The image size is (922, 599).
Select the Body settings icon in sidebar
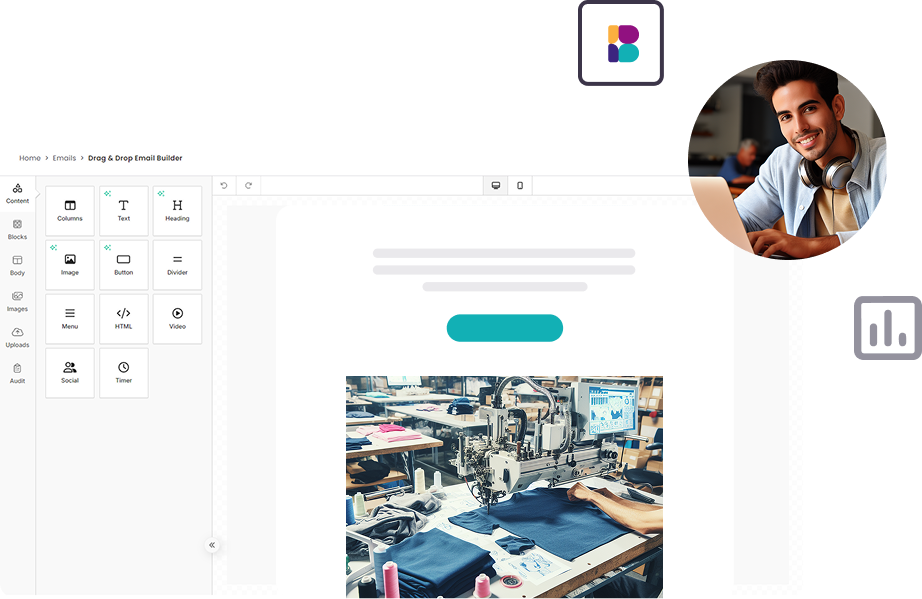click(17, 265)
